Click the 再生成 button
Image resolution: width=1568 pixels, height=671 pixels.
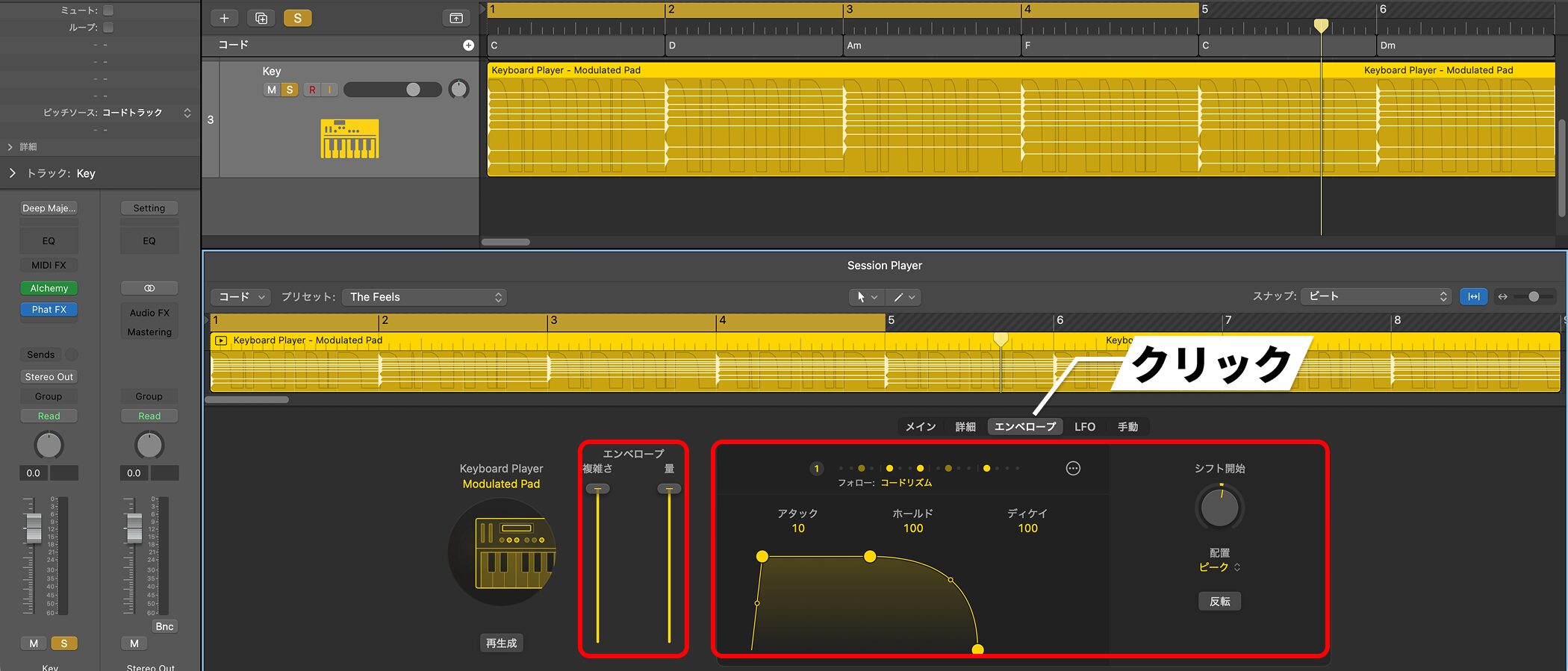point(501,643)
